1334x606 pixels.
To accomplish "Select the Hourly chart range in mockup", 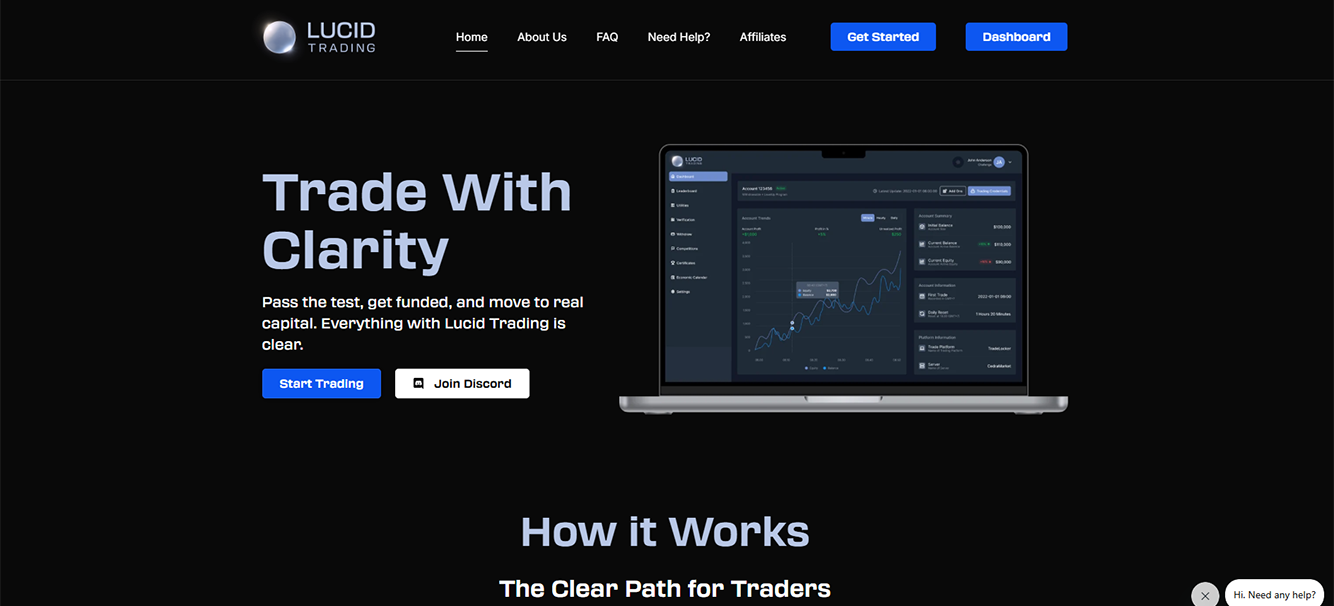I will pos(881,217).
